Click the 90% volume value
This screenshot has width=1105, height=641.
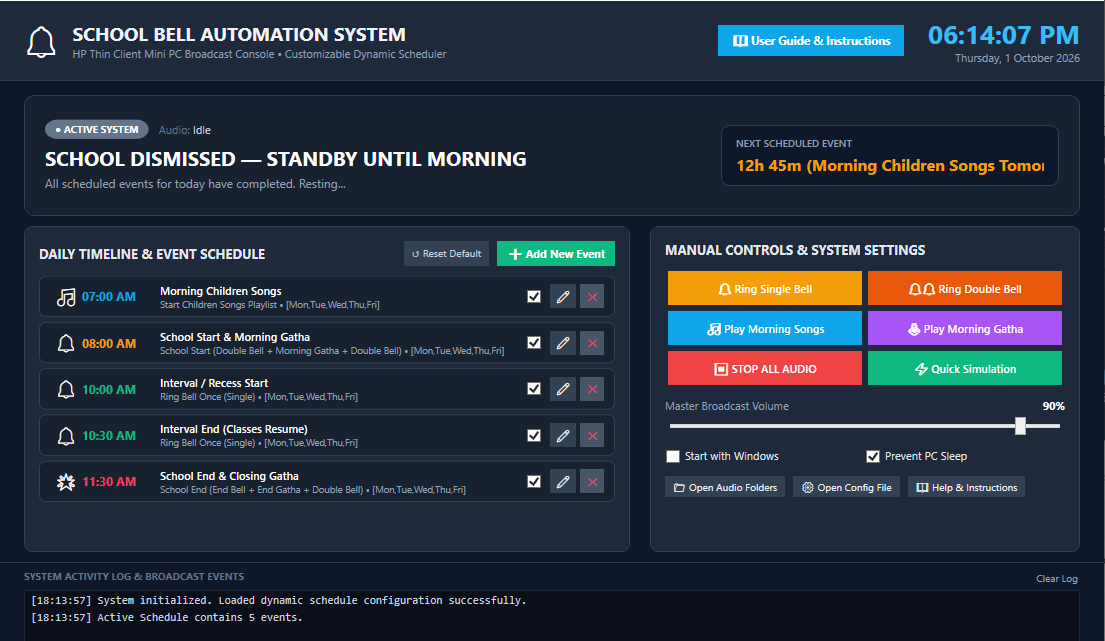[x=1054, y=406]
